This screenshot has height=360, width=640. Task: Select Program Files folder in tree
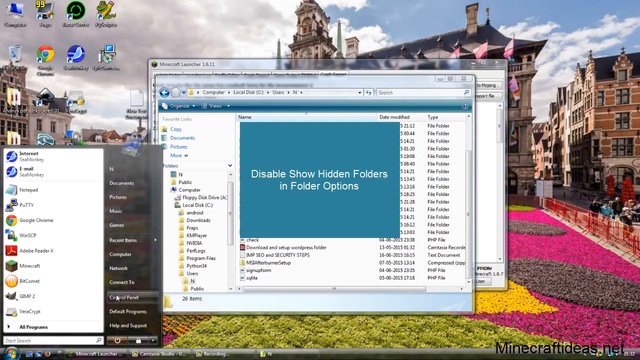tap(201, 258)
